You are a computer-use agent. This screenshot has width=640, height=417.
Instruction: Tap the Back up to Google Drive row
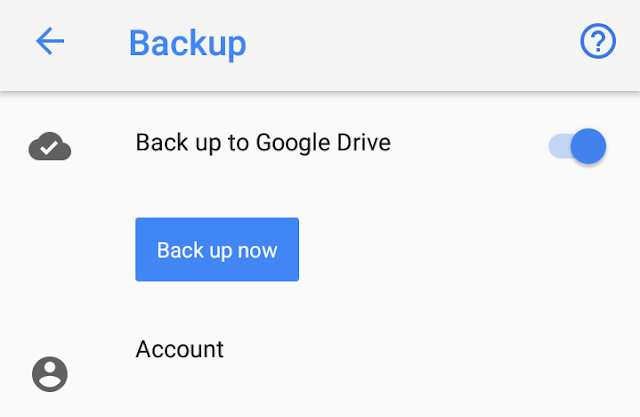coord(320,145)
